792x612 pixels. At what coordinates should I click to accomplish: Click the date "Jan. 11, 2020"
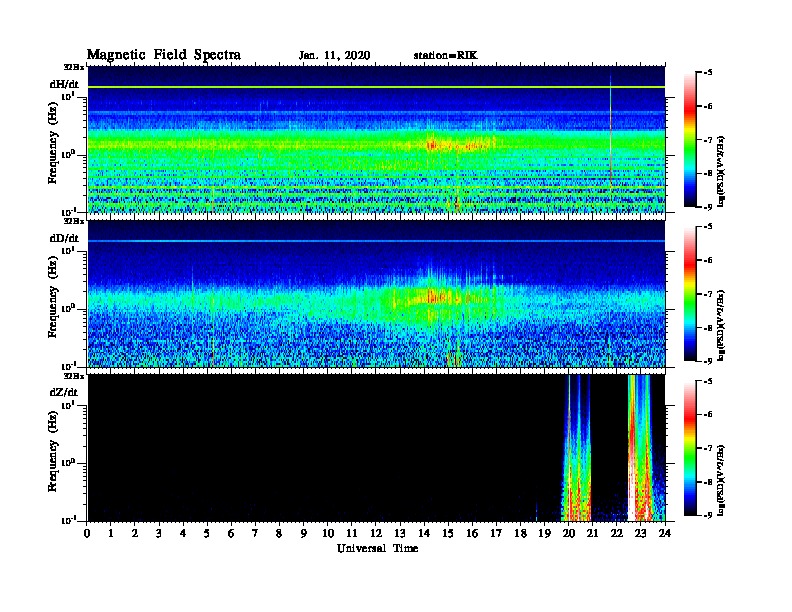tap(334, 56)
